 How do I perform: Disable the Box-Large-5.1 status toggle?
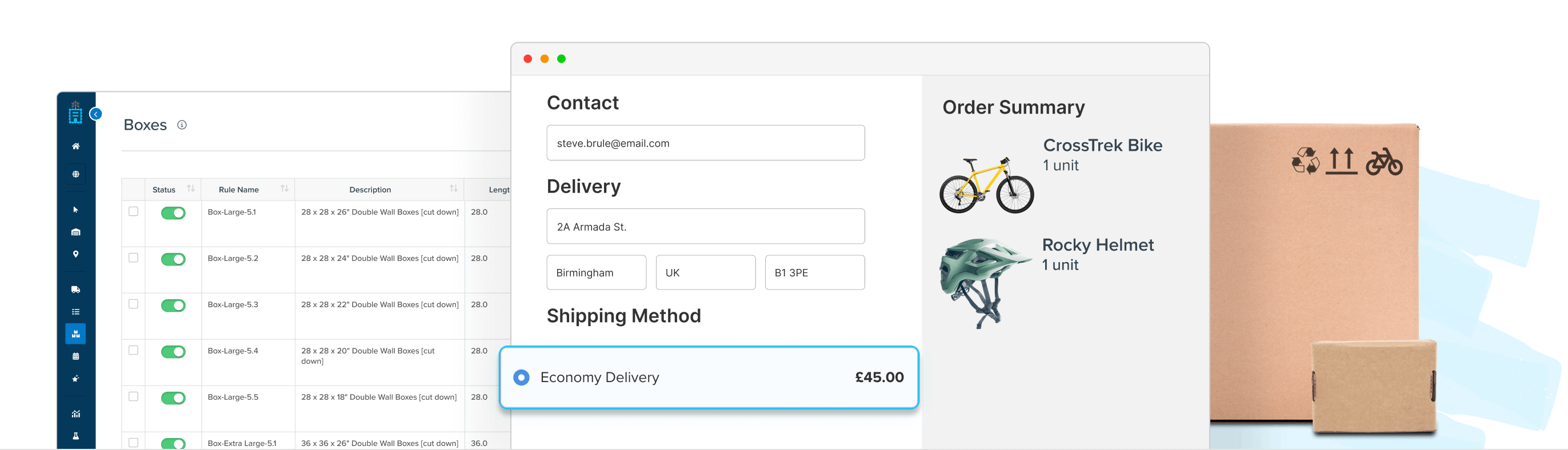click(x=173, y=213)
